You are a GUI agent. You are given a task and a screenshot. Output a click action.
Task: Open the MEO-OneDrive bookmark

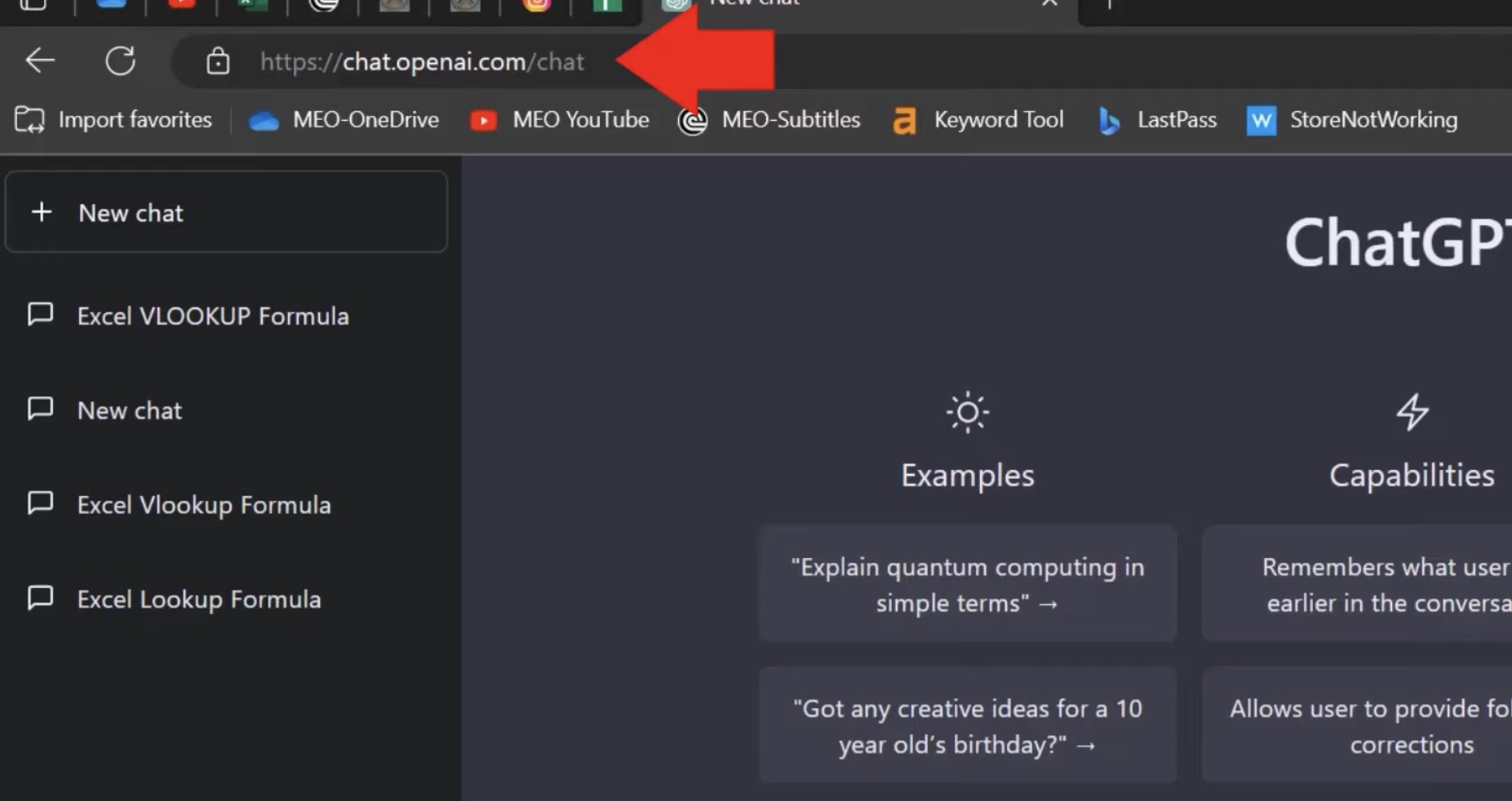point(344,120)
